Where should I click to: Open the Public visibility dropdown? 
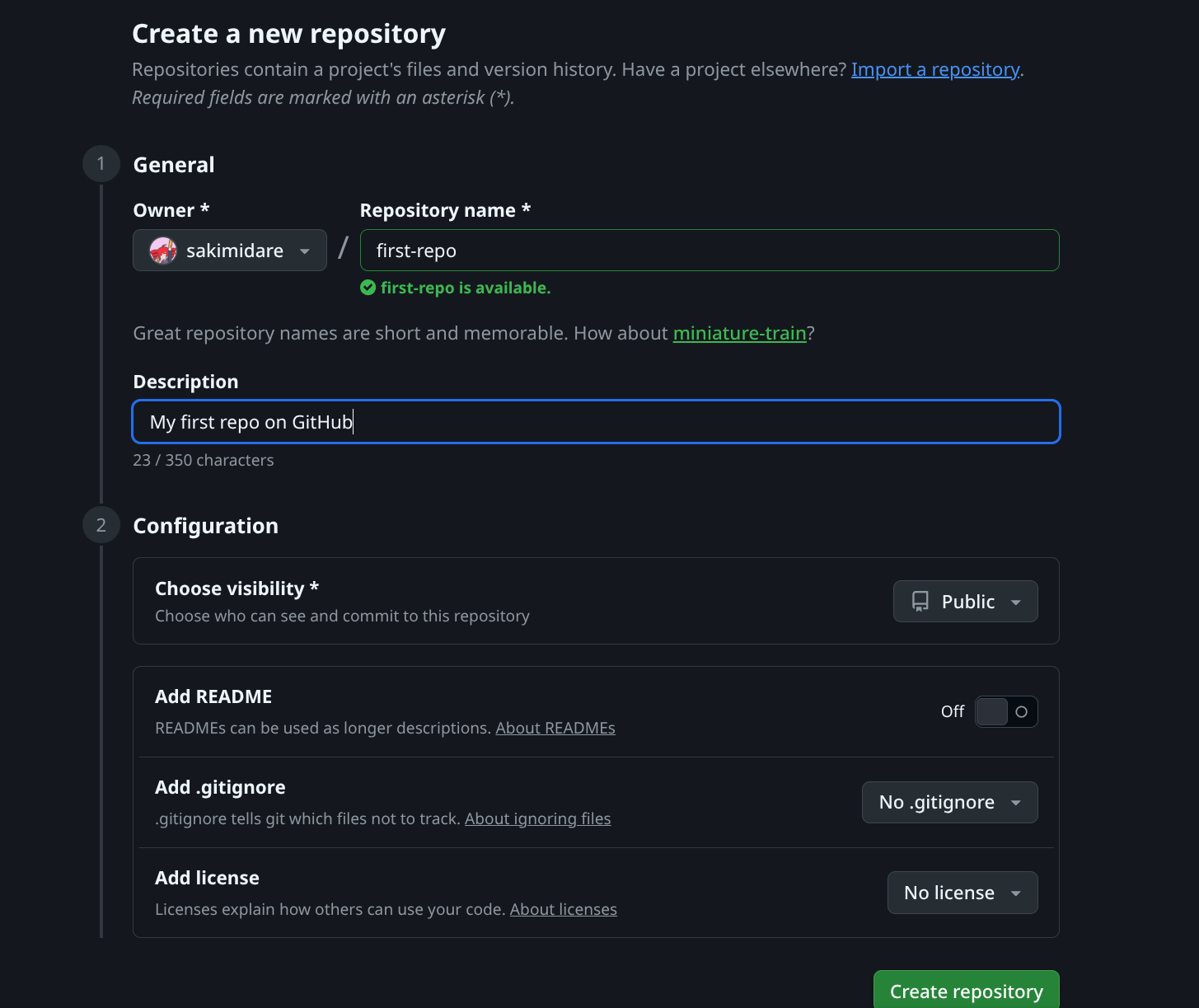[x=966, y=602]
